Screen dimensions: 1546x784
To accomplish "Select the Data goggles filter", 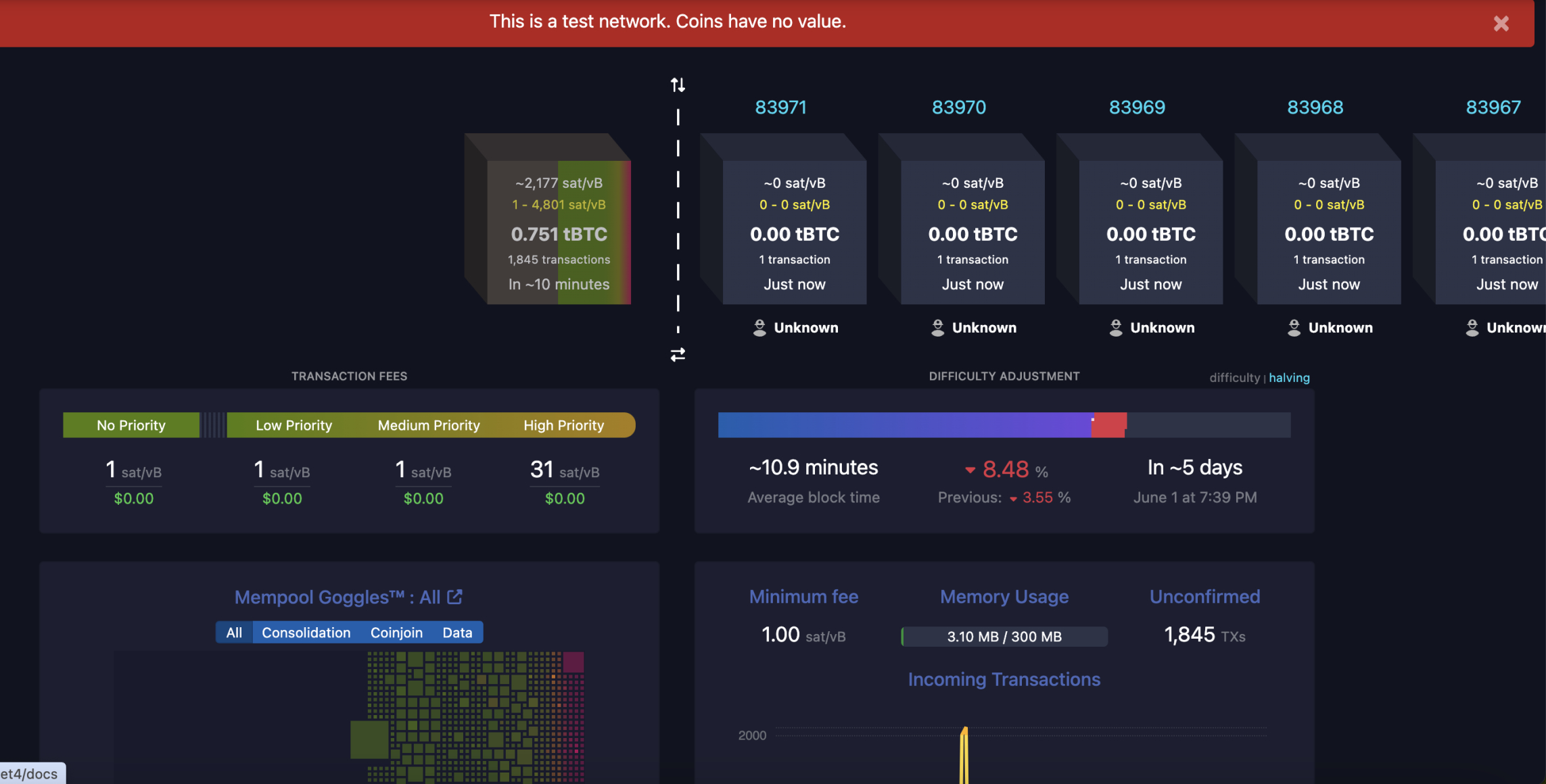I will pos(457,633).
